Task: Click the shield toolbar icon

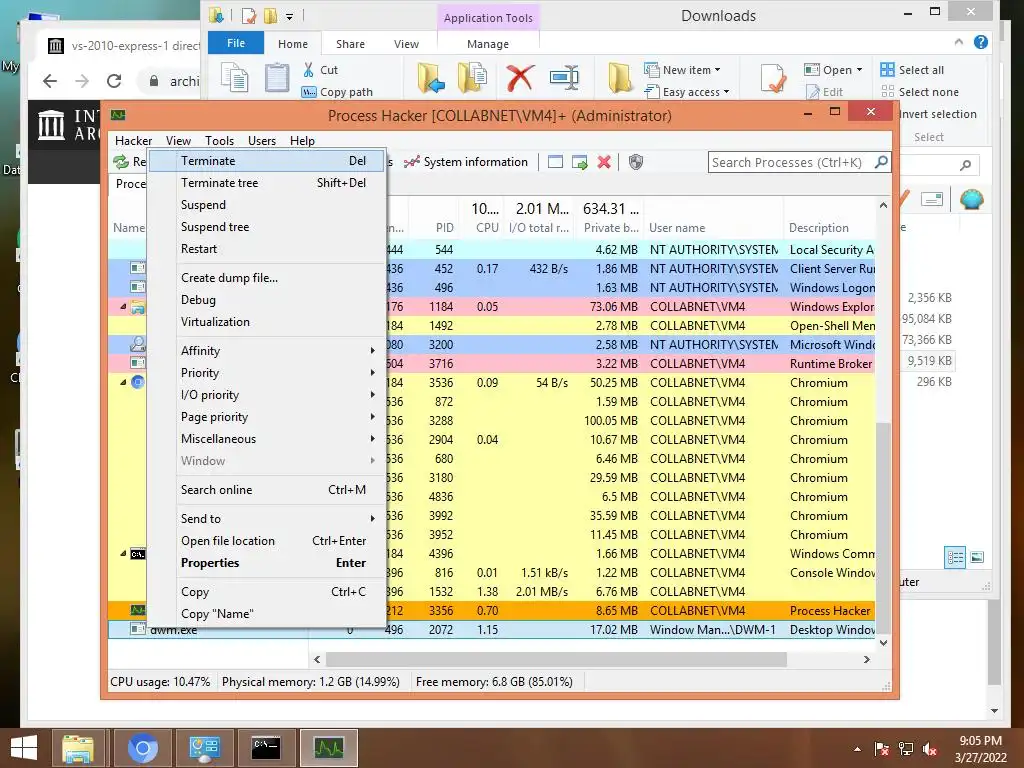Action: click(x=636, y=162)
